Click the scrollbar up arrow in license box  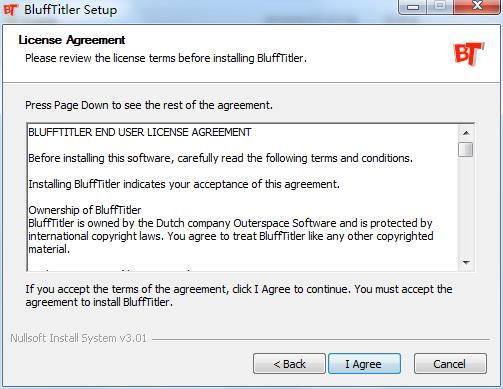point(466,133)
